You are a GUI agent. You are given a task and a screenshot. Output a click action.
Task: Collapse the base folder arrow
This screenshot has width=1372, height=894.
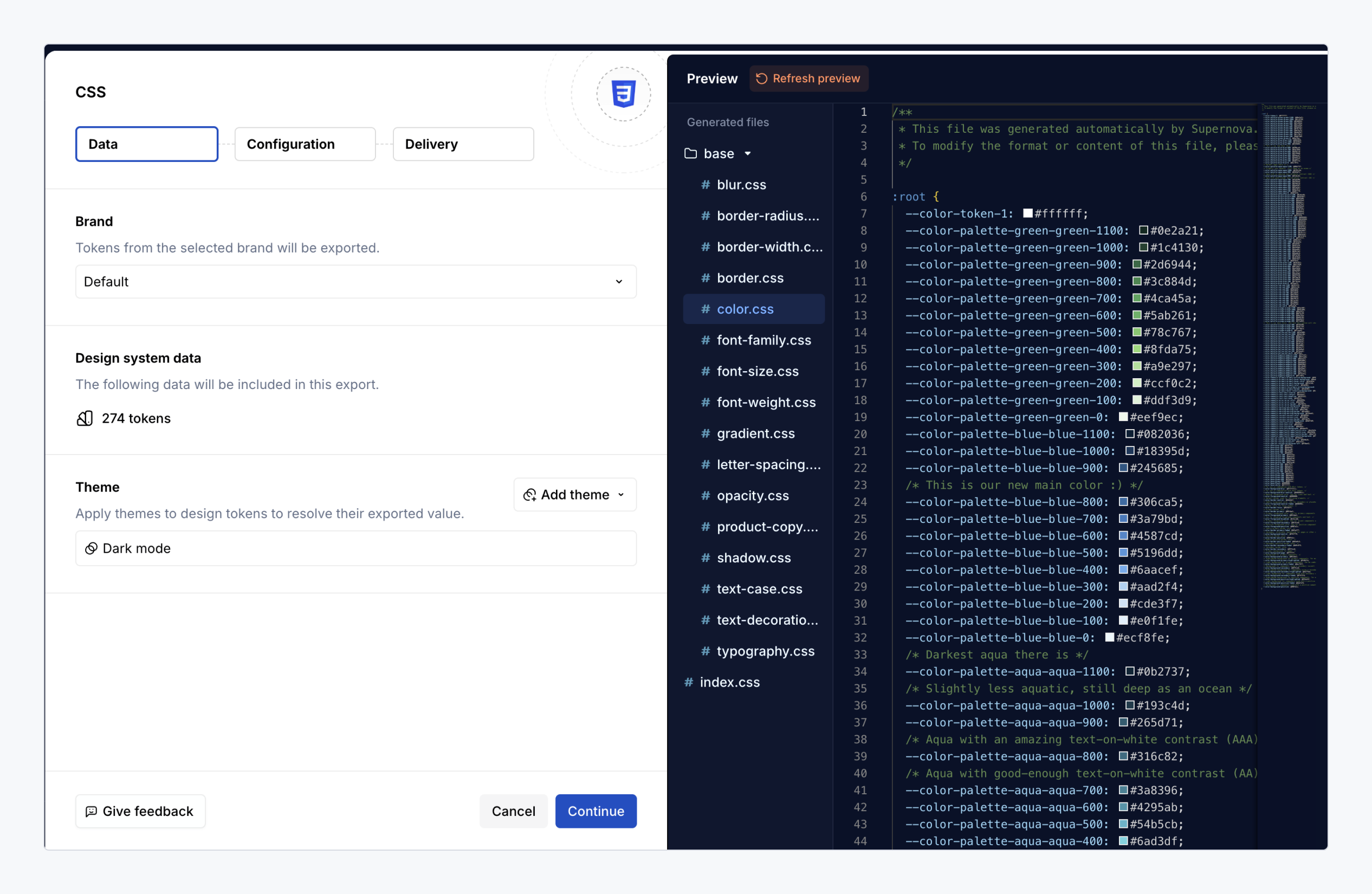click(748, 153)
